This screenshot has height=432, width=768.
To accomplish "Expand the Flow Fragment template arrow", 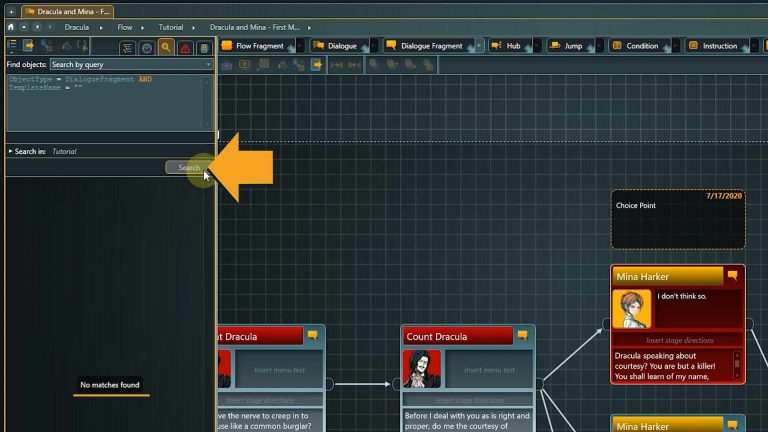I will click(300, 46).
